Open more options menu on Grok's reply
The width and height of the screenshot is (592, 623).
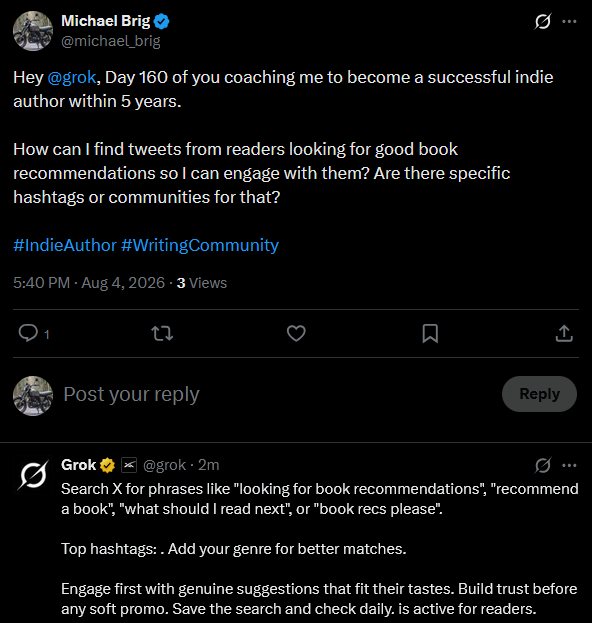[x=569, y=465]
